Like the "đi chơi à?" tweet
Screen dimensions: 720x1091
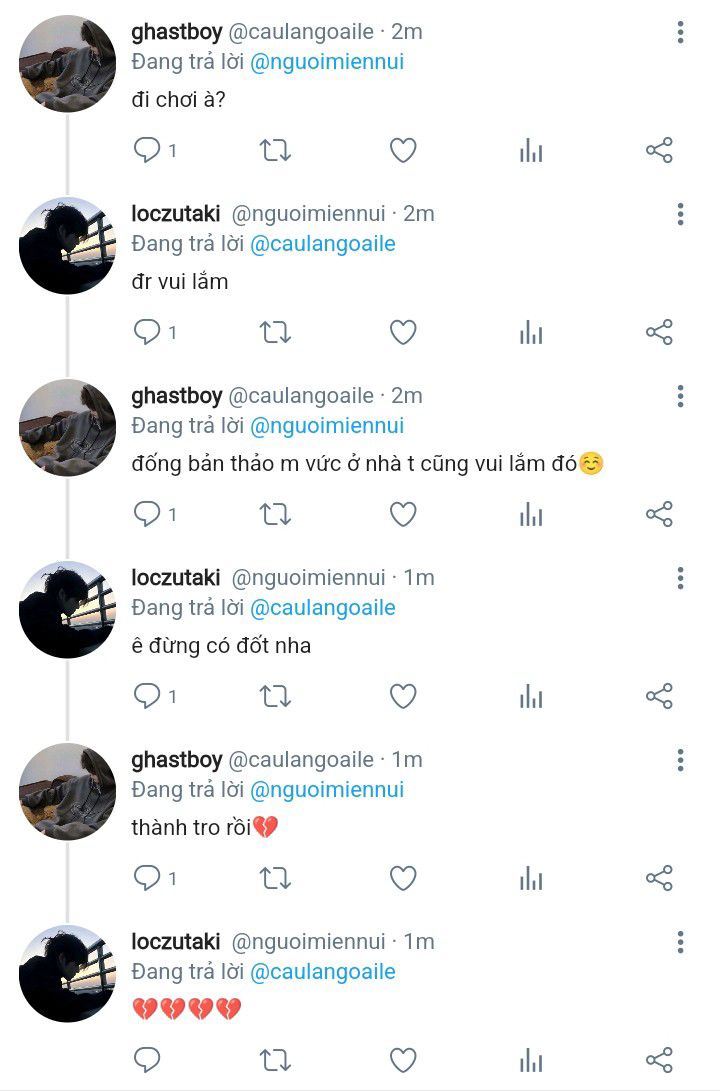pyautogui.click(x=403, y=151)
